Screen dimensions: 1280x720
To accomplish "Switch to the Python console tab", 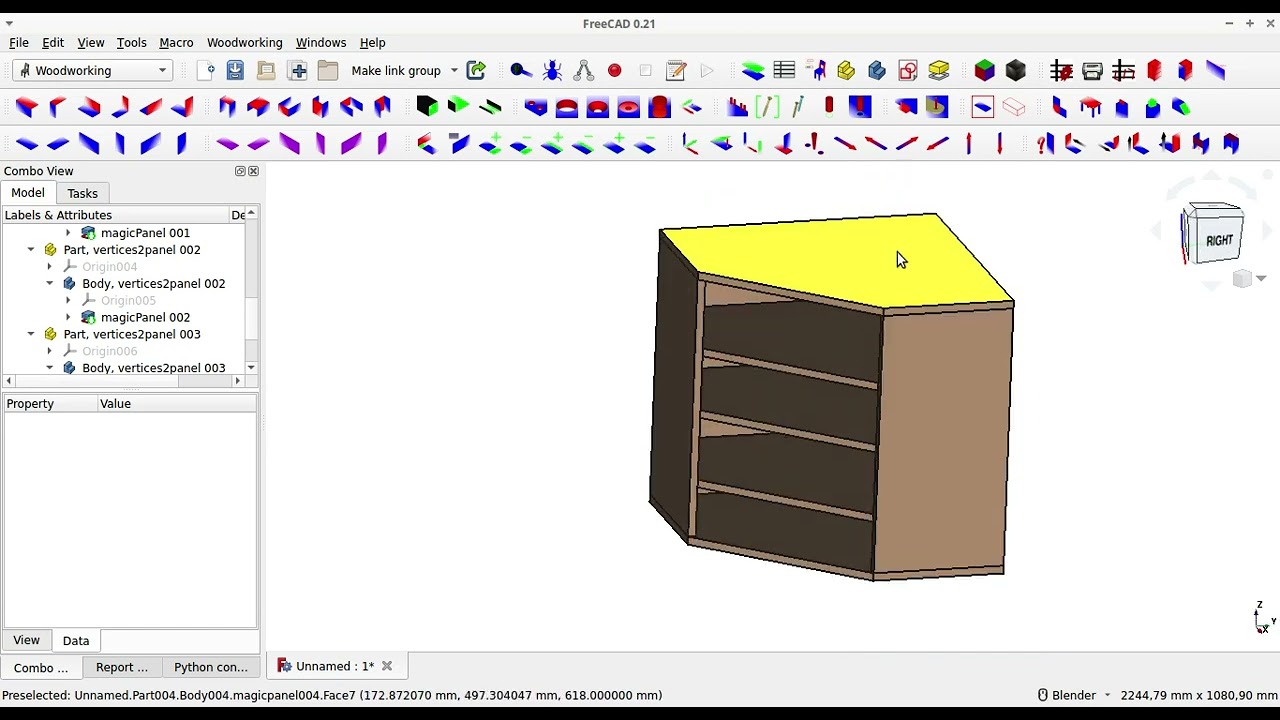I will [211, 667].
